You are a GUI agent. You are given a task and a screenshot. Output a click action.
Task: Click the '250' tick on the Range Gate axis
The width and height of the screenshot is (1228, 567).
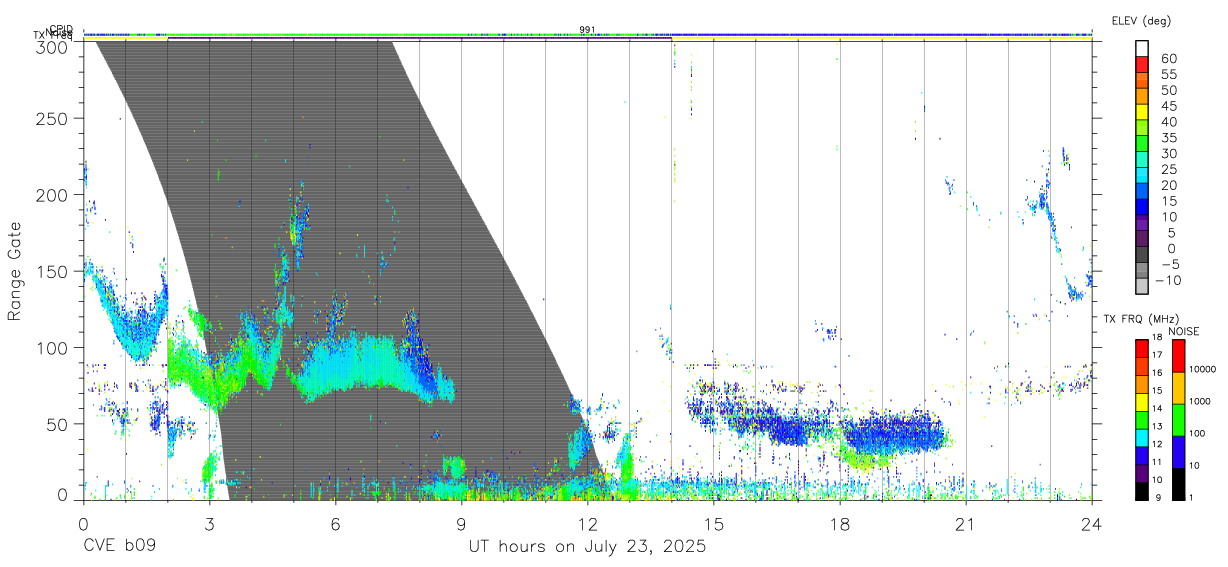coord(53,118)
